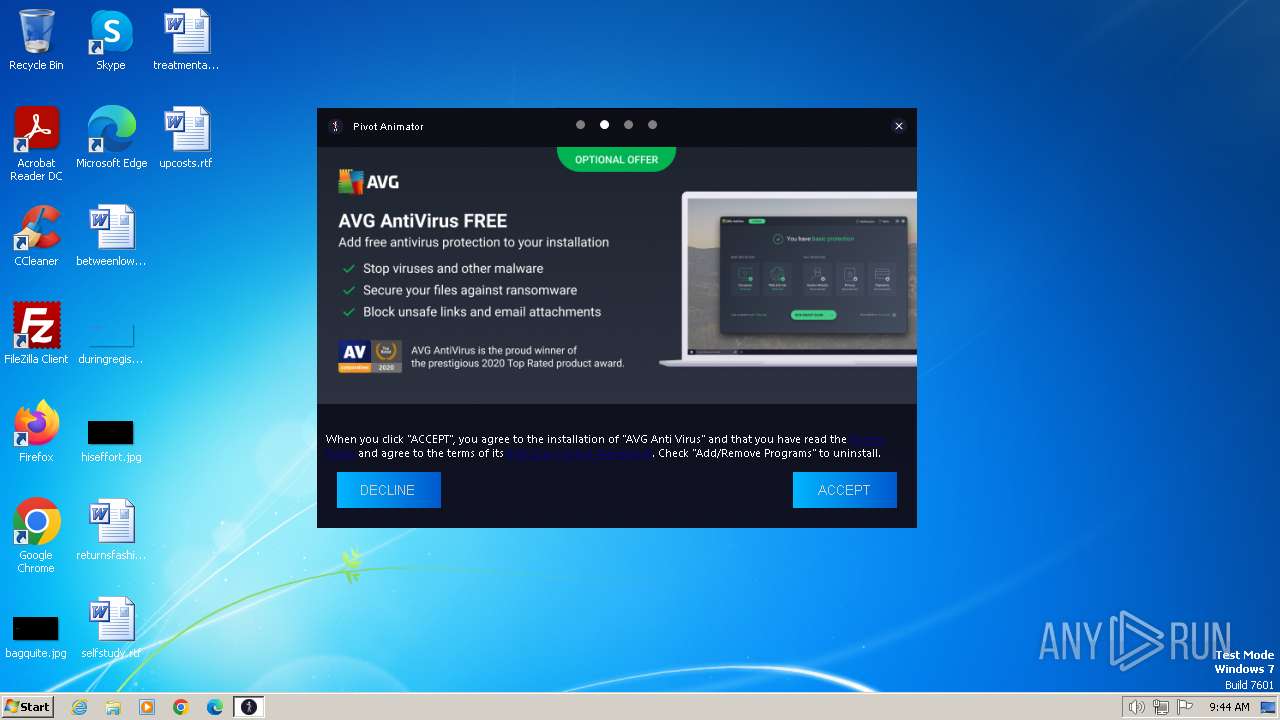Click the 'AVG AntiVirus FREE' heading
1280x720 pixels.
(x=423, y=221)
